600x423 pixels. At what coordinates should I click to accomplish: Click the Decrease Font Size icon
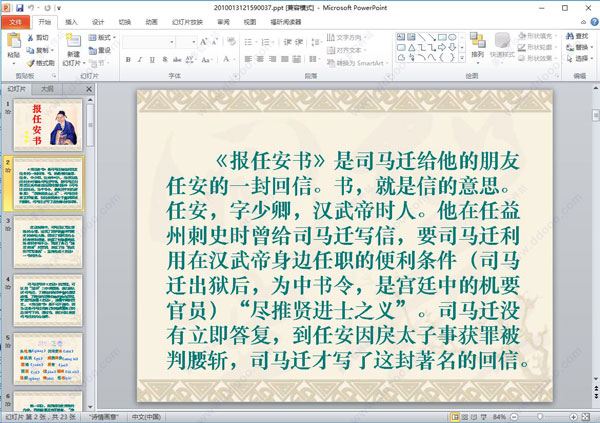[x=215, y=41]
